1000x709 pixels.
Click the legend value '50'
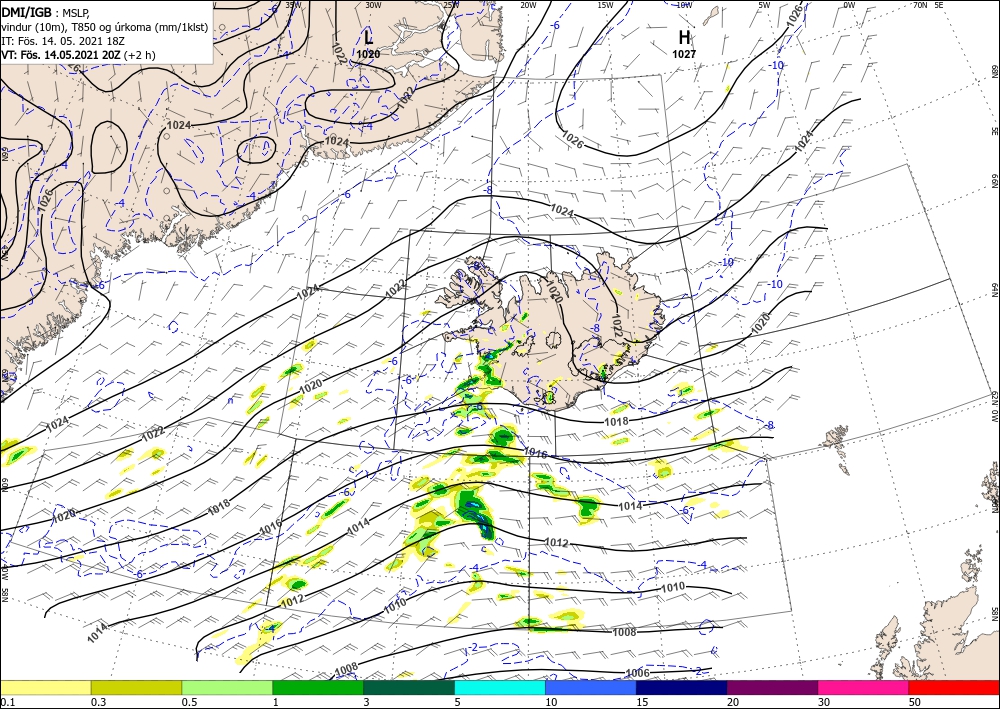click(x=915, y=702)
